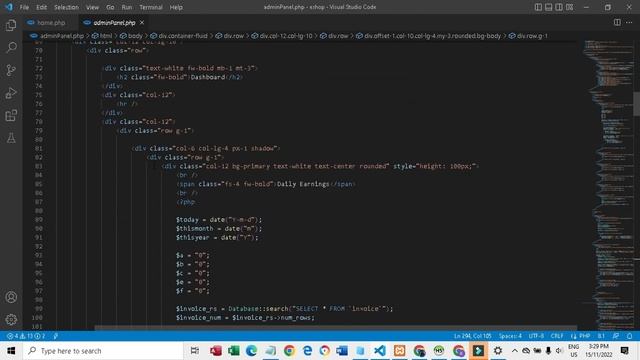The height and width of the screenshot is (360, 640).
Task: Click the minimap code overview
Action: tap(608, 184)
